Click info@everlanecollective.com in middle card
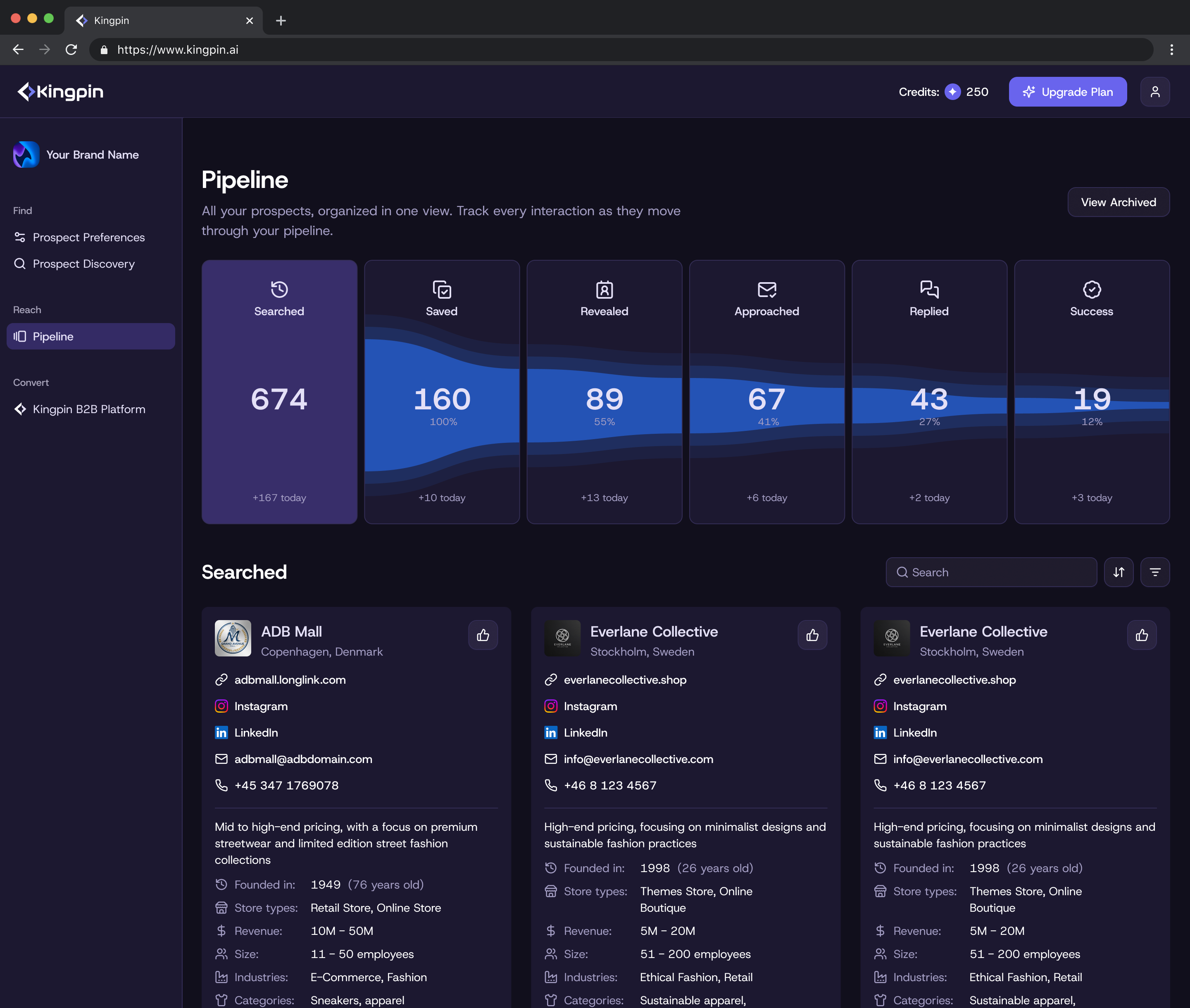 638,759
